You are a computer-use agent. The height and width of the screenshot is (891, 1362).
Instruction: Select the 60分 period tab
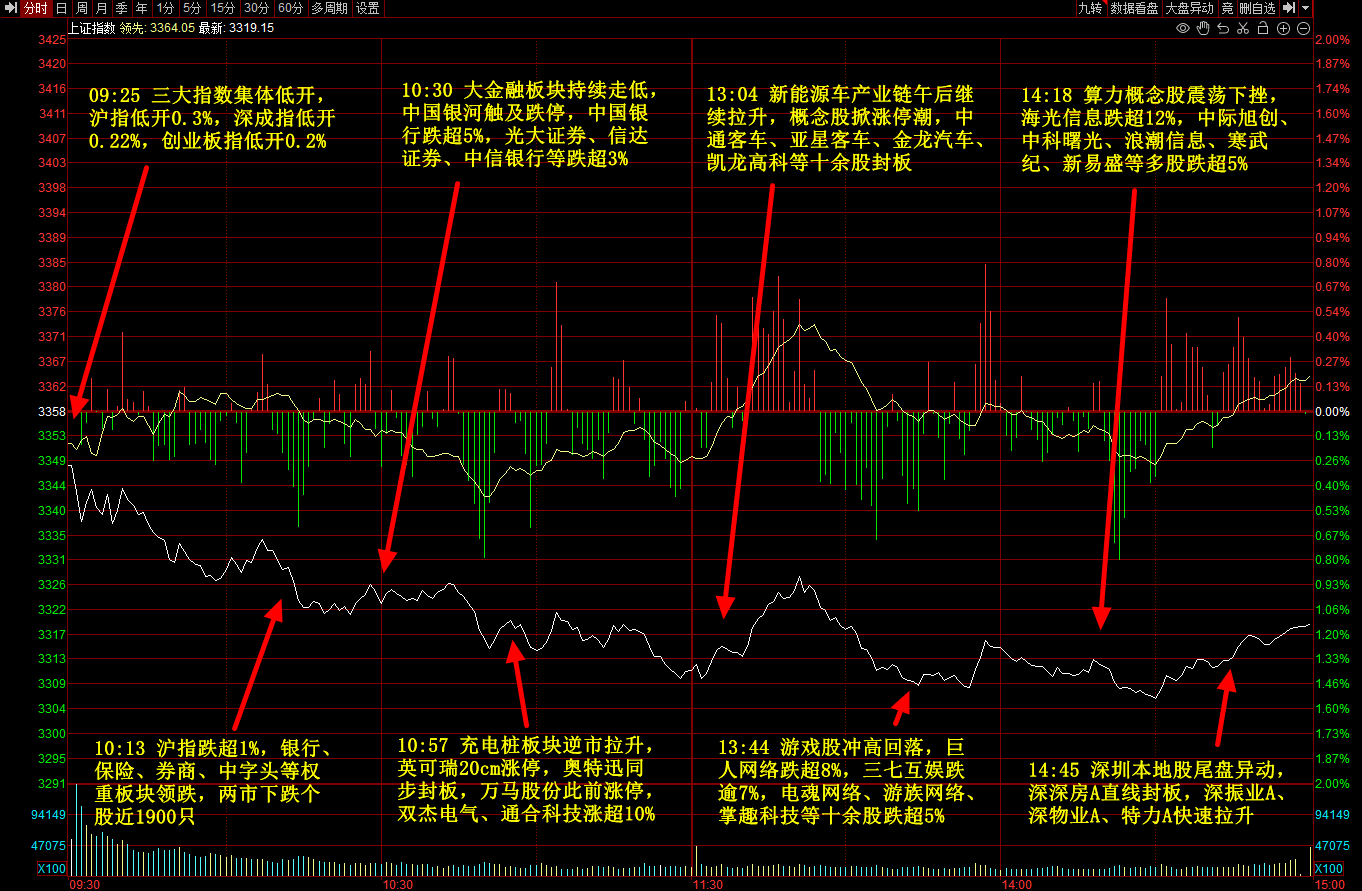[290, 8]
